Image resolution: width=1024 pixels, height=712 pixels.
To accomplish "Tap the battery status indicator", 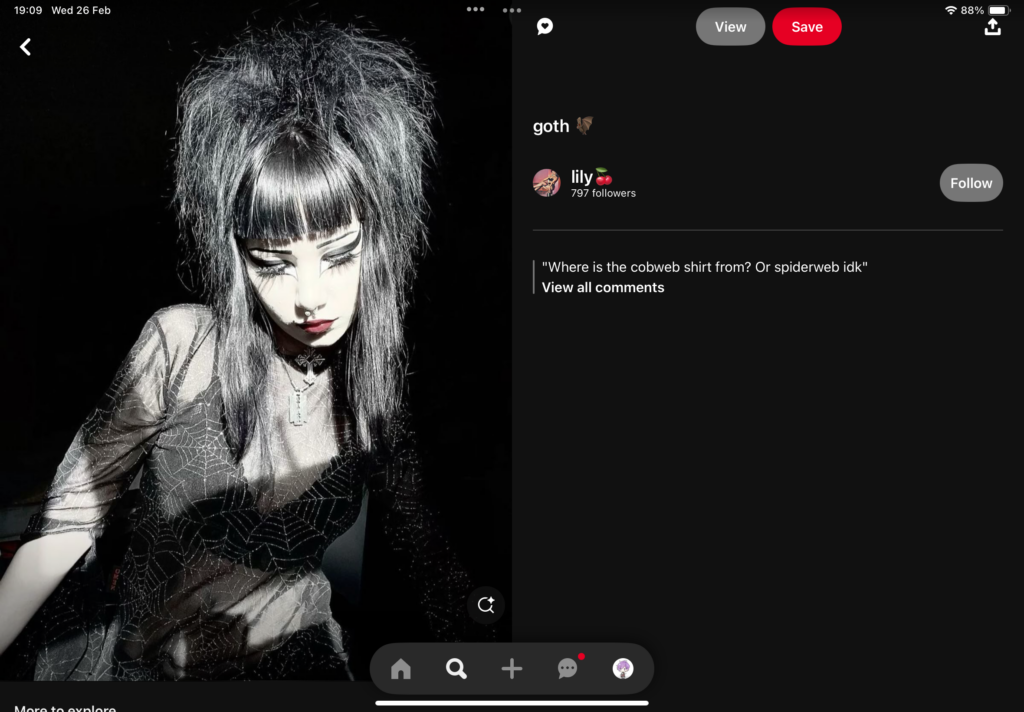I will (x=1000, y=10).
